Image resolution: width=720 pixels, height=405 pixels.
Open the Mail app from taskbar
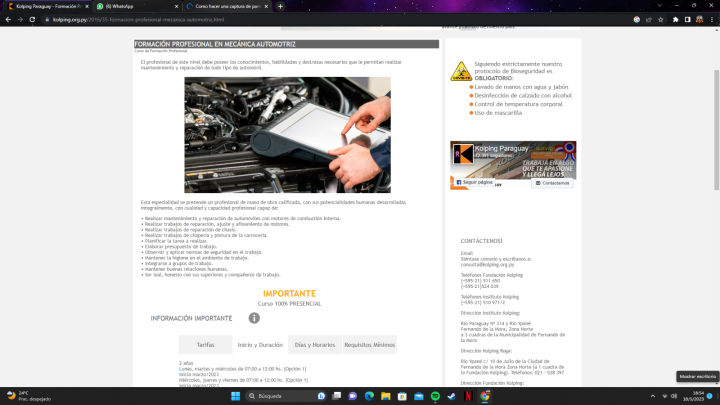[419, 396]
